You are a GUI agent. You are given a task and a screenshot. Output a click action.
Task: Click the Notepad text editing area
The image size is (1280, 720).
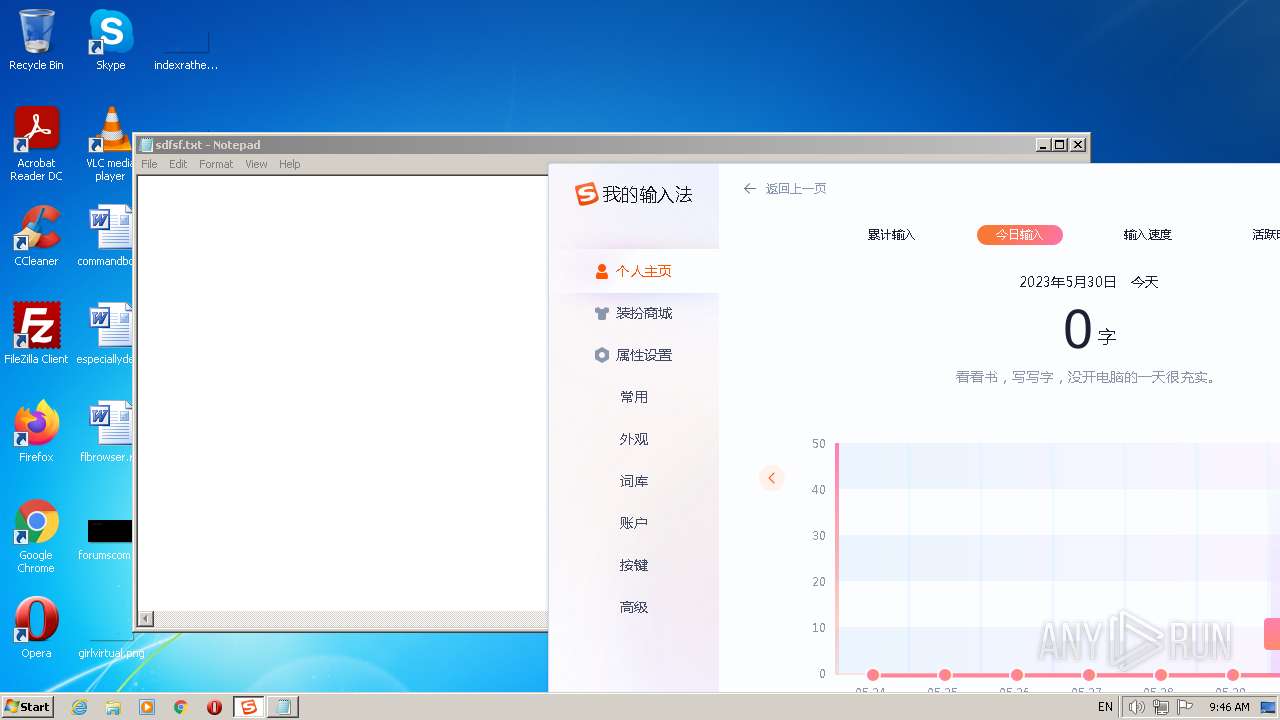click(342, 393)
